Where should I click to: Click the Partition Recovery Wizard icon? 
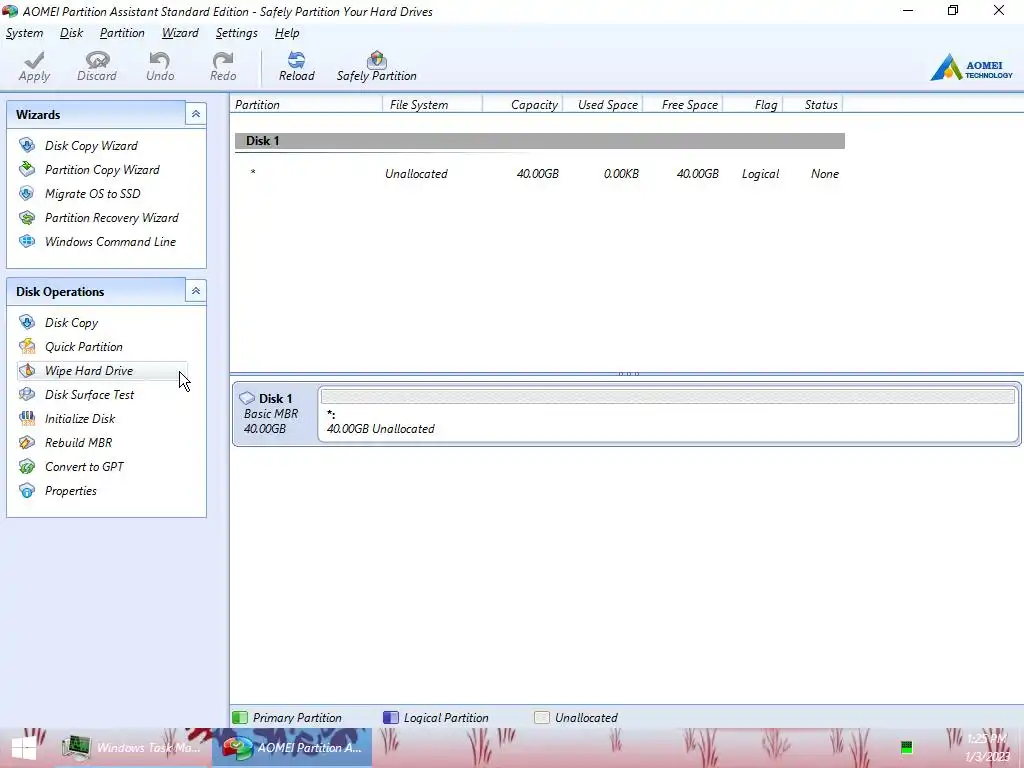[27, 217]
